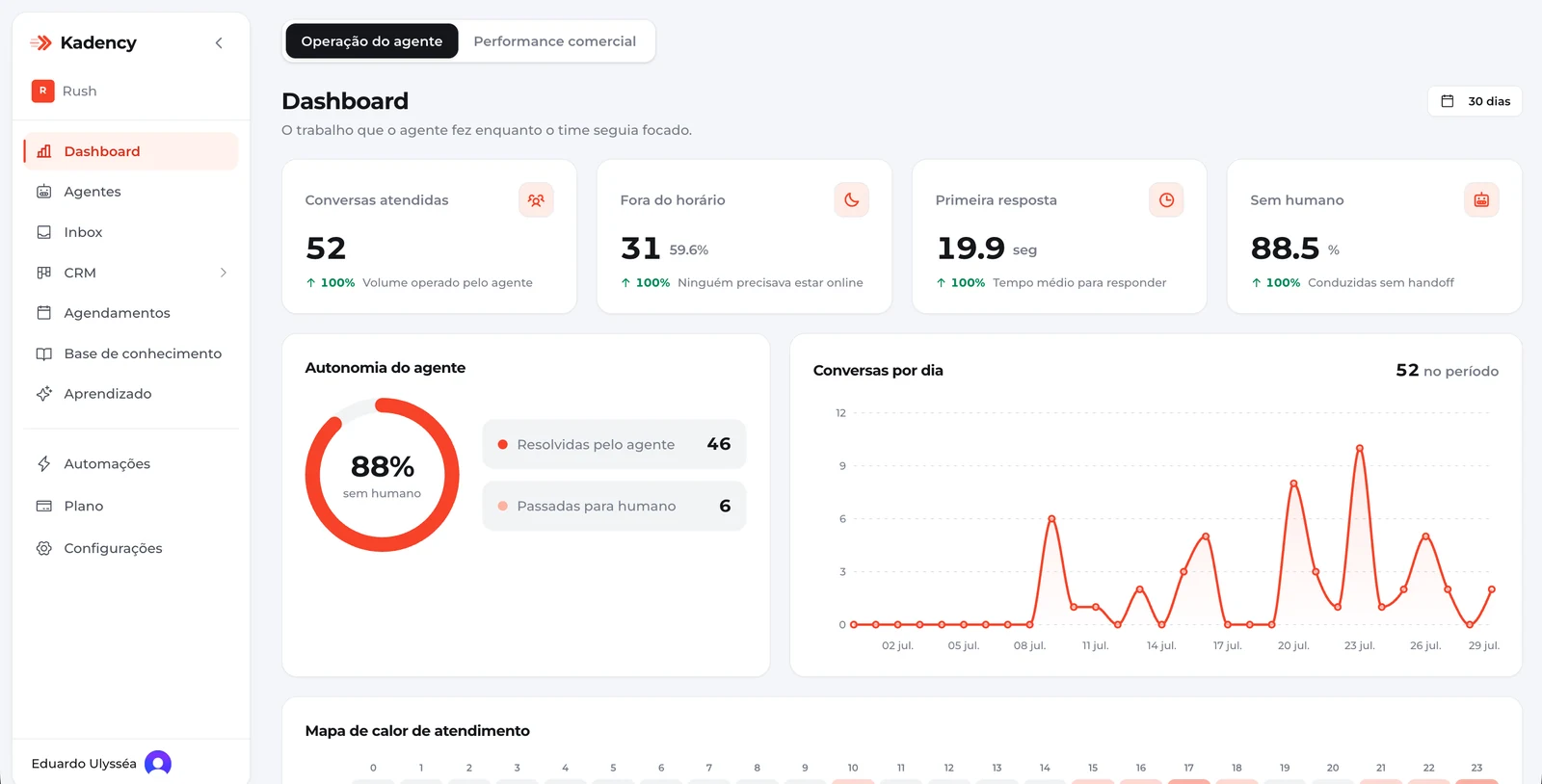Open the Rush workspace badge
Screen dimensions: 1542x784
[42, 91]
